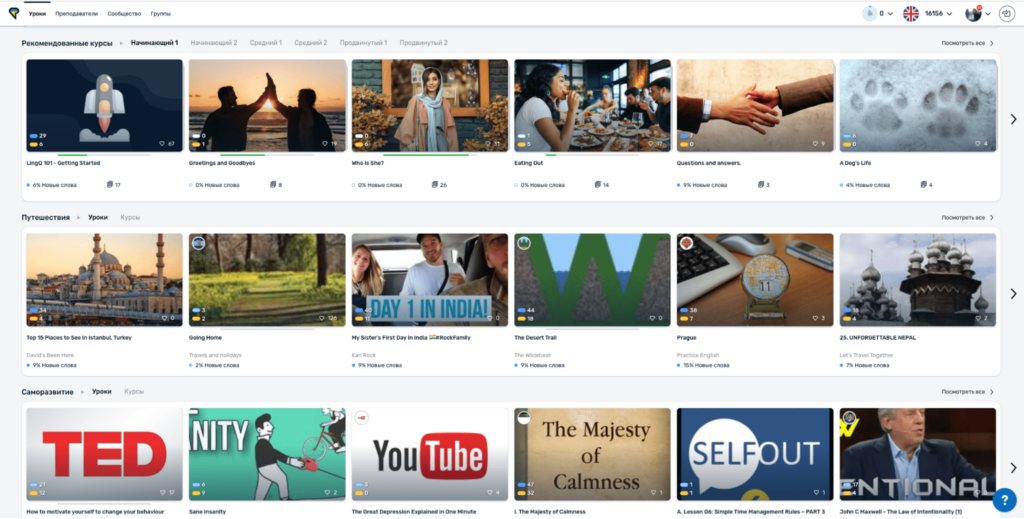
Task: Click the streak counter icon in header
Action: tap(869, 13)
